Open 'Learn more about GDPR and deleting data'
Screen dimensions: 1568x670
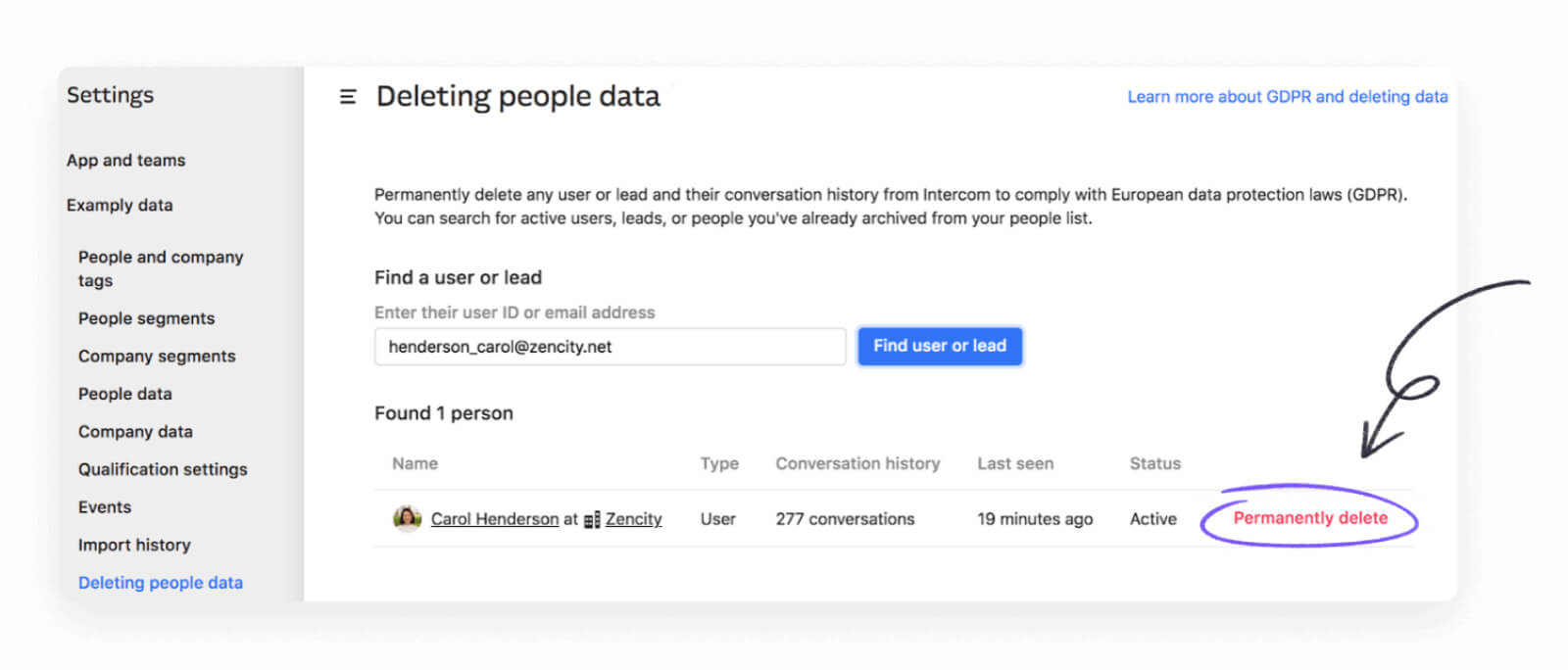coord(1287,96)
